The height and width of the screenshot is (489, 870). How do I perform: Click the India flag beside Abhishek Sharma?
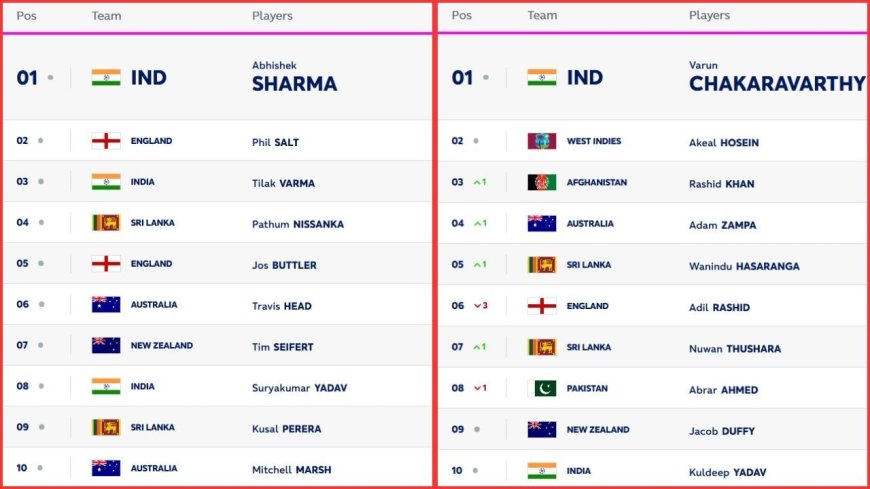tap(106, 78)
